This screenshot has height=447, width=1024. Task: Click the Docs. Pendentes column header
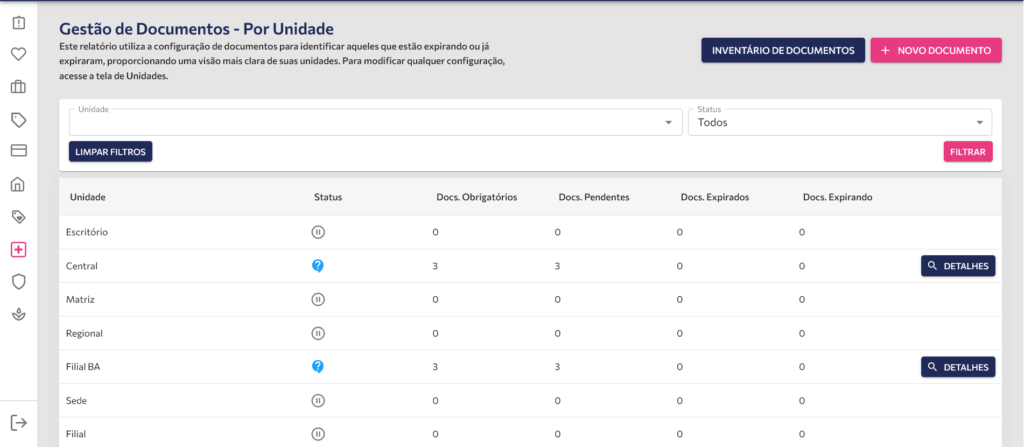(593, 197)
